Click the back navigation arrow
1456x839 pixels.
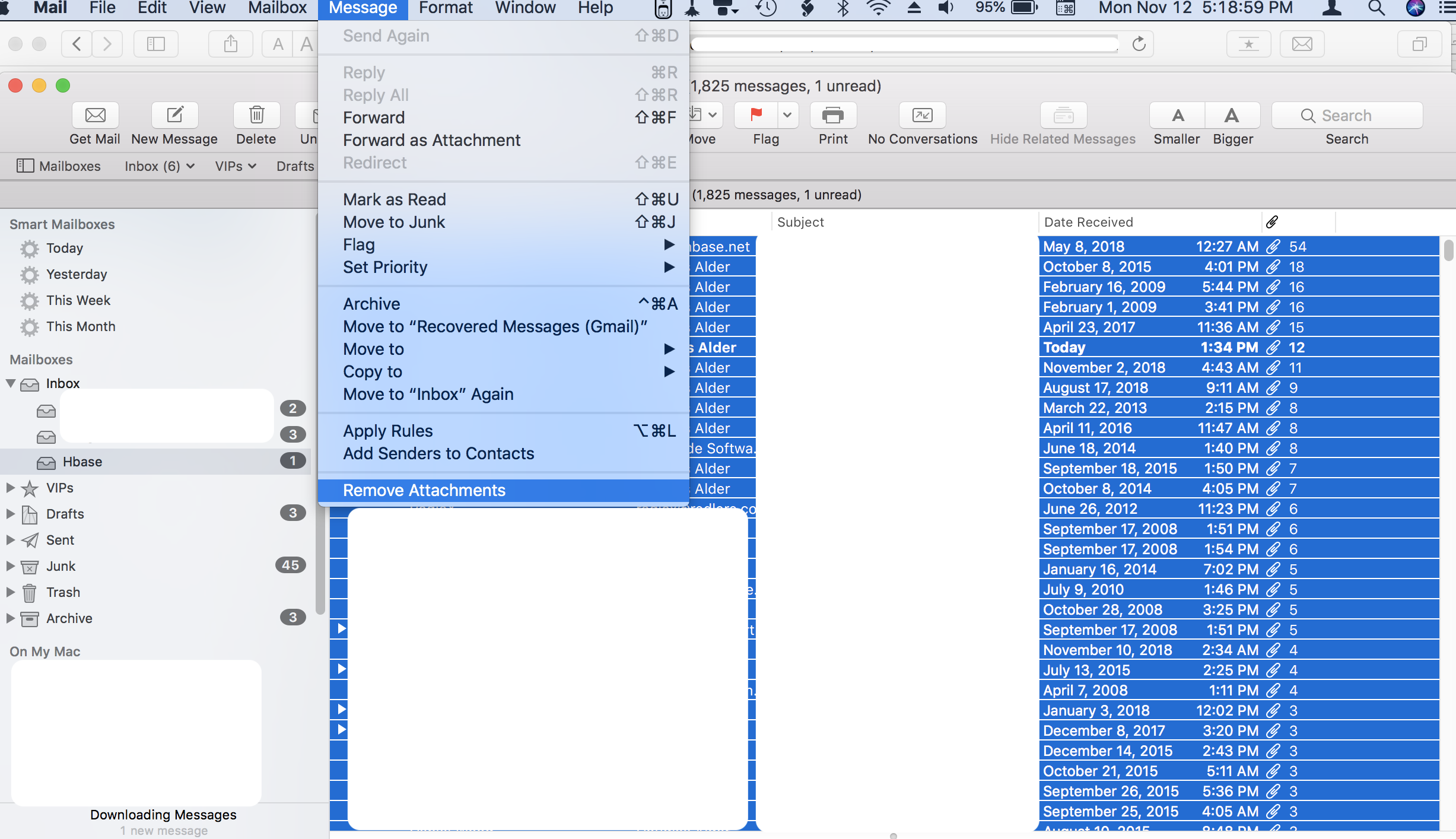click(x=76, y=43)
